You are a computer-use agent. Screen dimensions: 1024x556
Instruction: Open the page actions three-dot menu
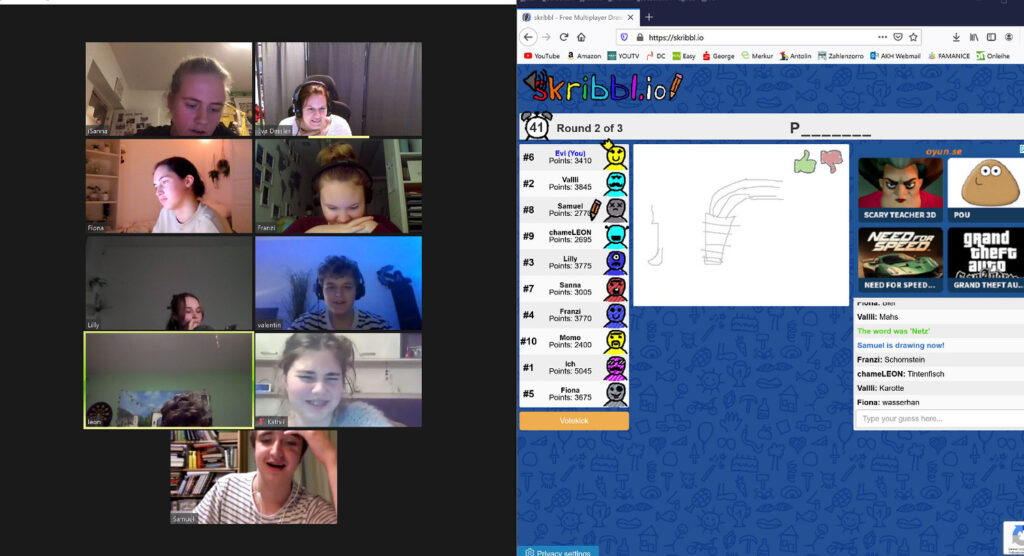[881, 37]
